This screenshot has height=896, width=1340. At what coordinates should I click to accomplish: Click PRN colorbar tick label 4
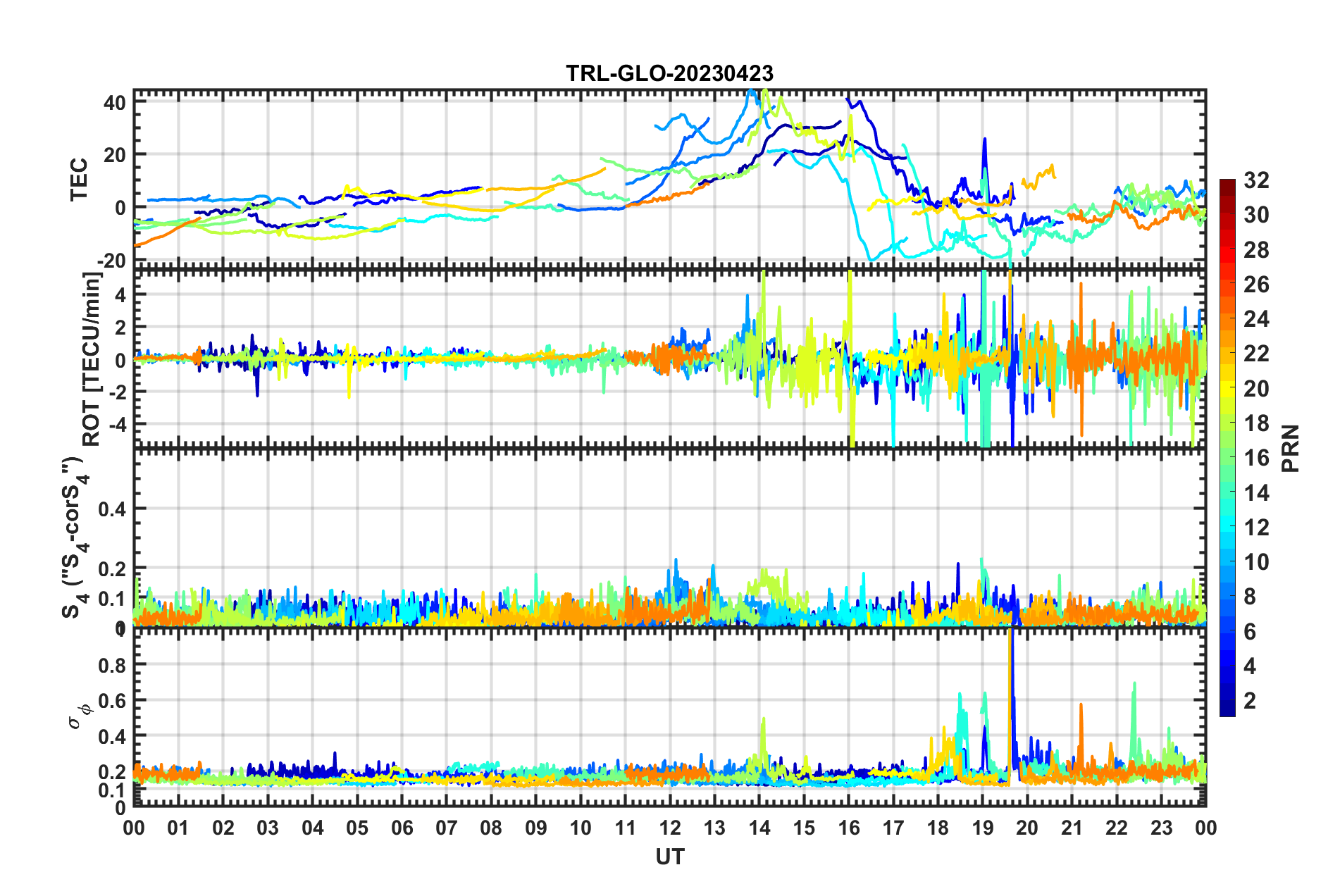[x=1250, y=666]
